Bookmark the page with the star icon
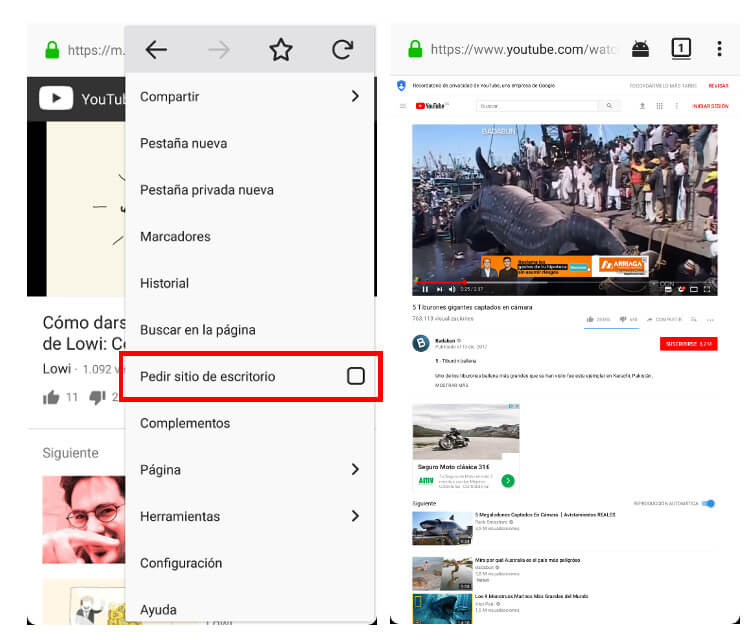Screen dimensions: 750x640 [281, 49]
